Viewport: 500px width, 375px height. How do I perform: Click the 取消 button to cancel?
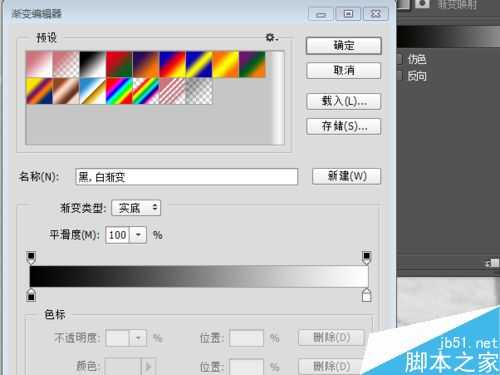(x=344, y=71)
